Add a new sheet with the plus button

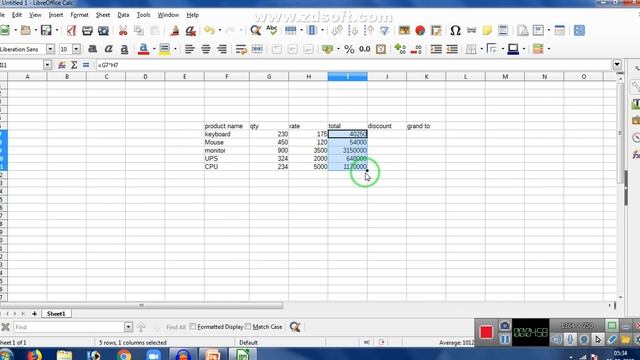[34, 313]
